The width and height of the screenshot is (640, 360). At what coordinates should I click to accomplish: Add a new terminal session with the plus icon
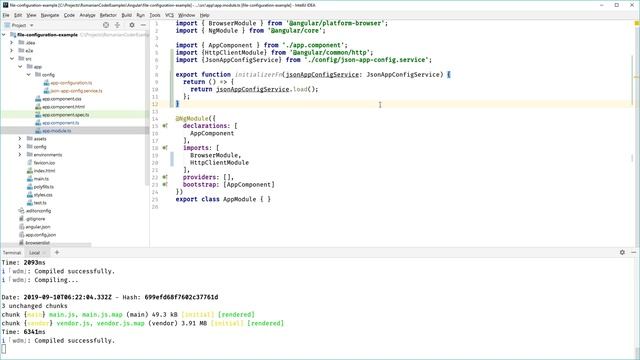click(x=57, y=252)
